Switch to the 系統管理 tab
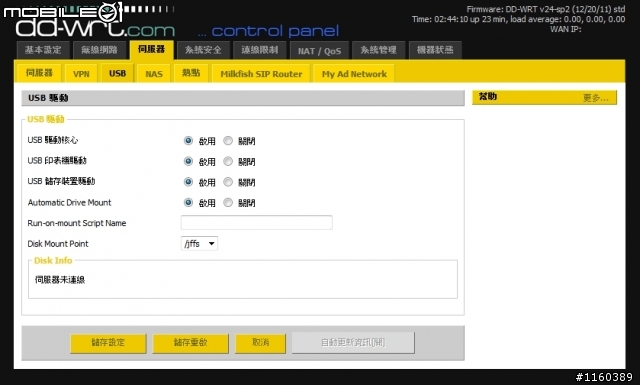640x385 pixels. coord(378,50)
